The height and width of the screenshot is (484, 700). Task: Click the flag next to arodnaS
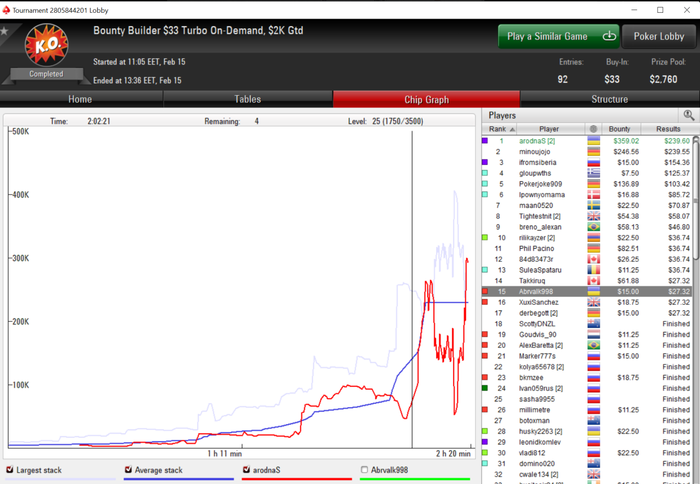pos(593,141)
